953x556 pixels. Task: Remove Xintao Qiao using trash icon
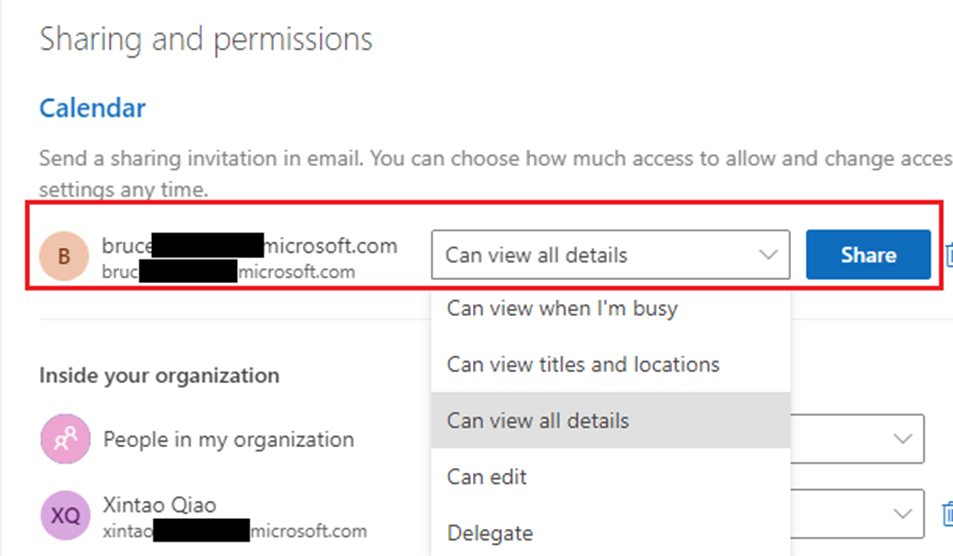pos(948,513)
